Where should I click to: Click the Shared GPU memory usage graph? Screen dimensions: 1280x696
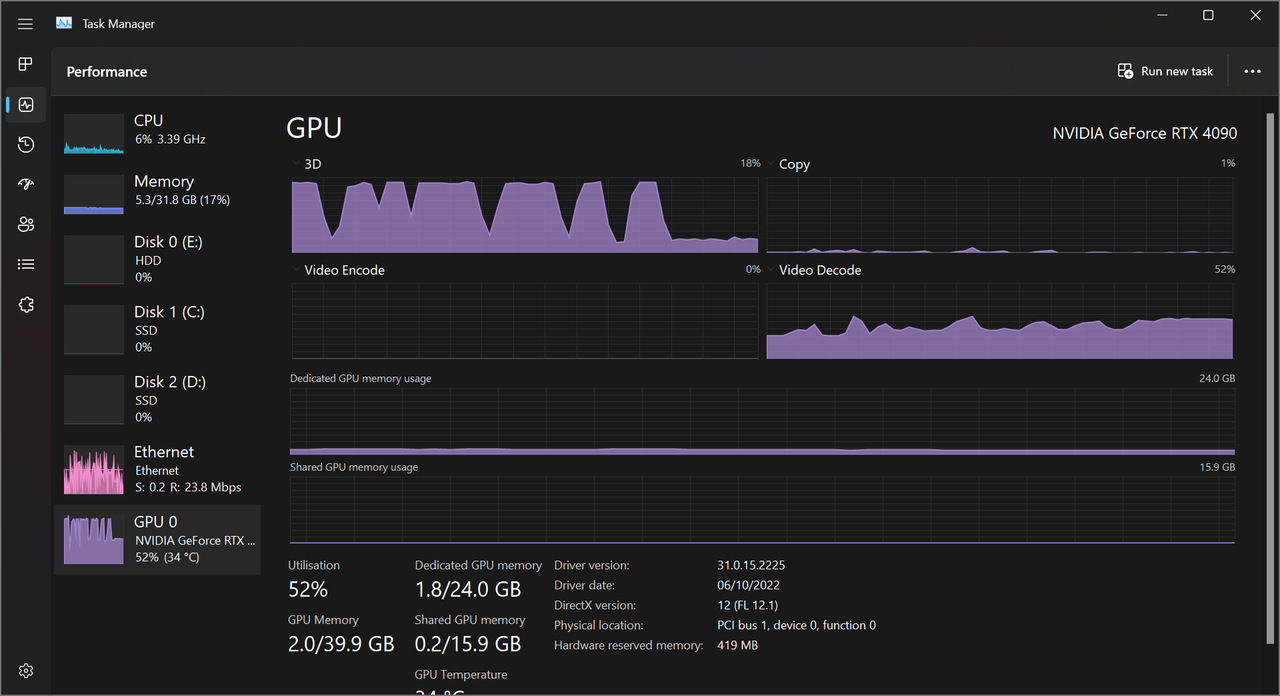tap(762, 510)
